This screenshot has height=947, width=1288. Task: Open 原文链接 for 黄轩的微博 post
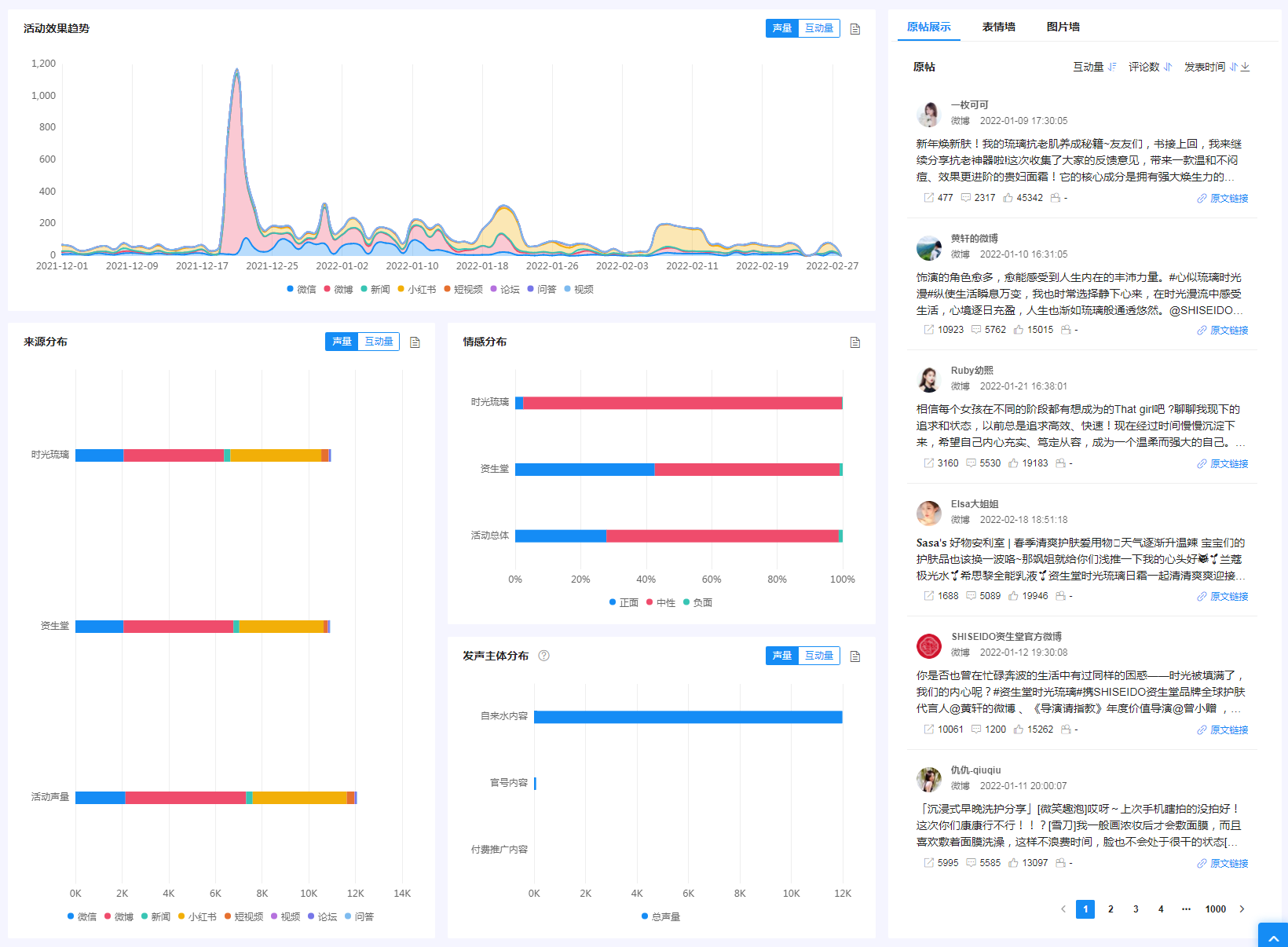1223,331
